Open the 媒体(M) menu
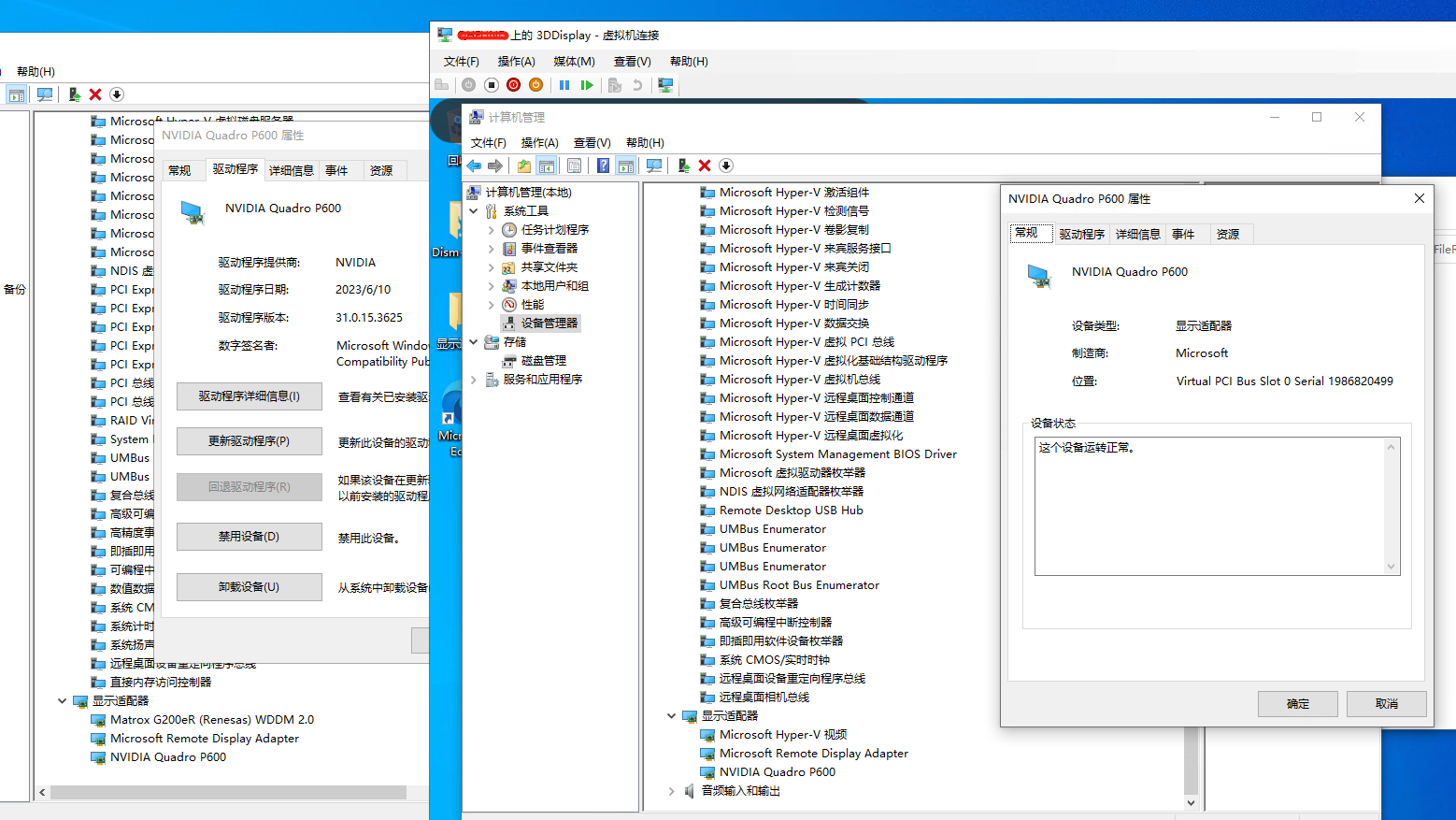Image resolution: width=1456 pixels, height=820 pixels. (x=574, y=61)
